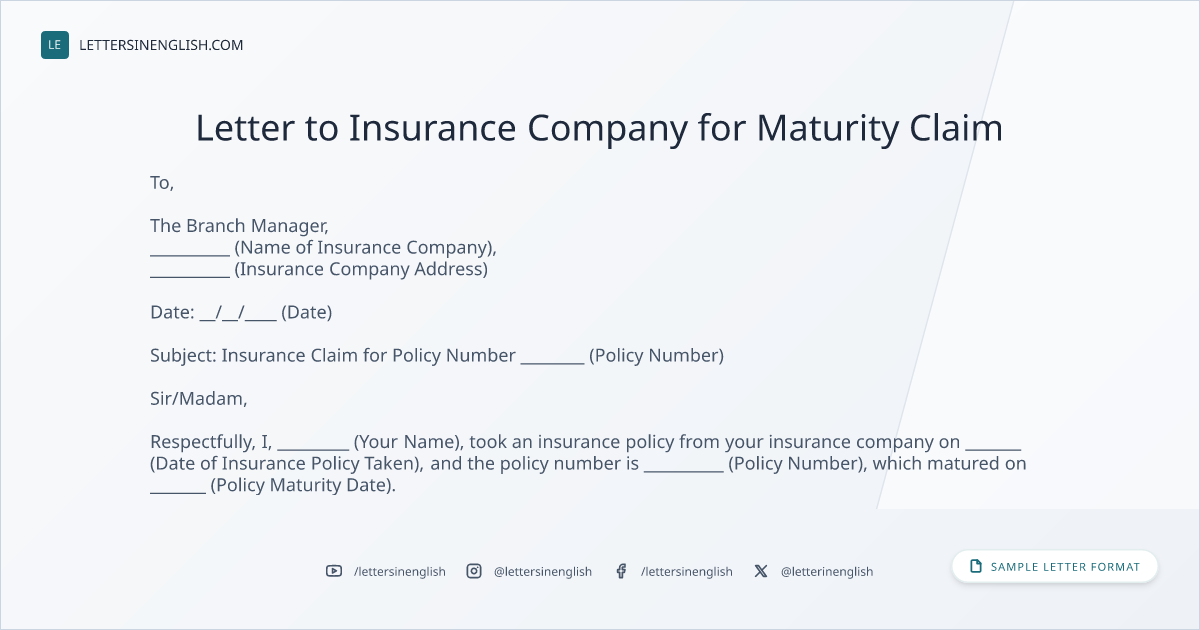The image size is (1200, 630).
Task: Click the letter title heading
Action: [599, 128]
